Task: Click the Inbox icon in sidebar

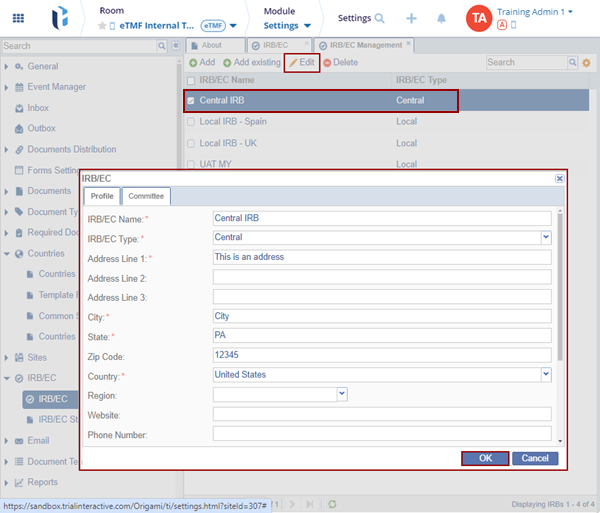Action: (x=18, y=108)
